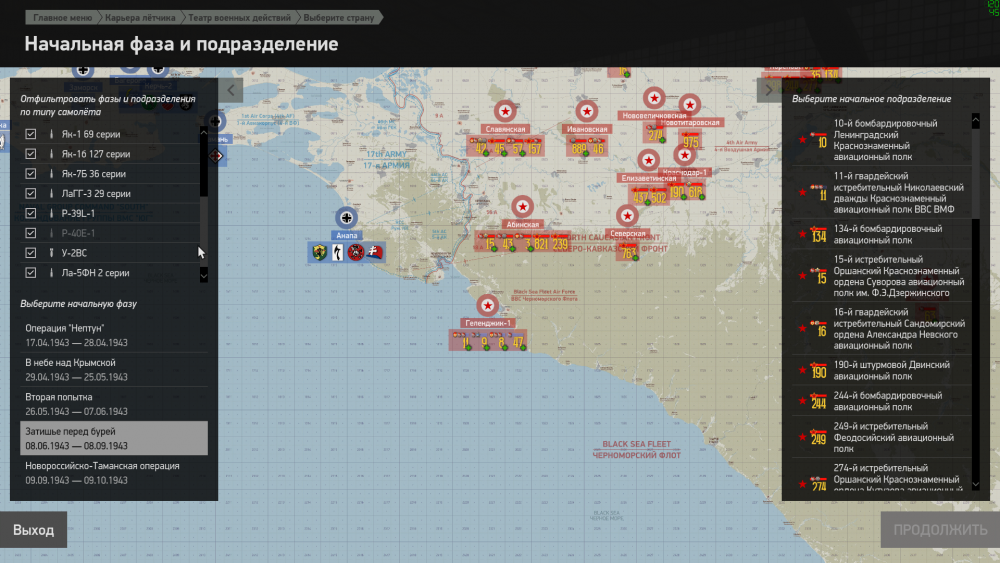
Task: Select phase Операция "Нептун"
Action: click(x=114, y=335)
